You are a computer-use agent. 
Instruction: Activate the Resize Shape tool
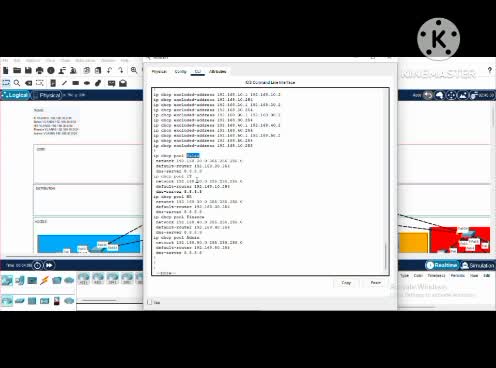click(40, 83)
